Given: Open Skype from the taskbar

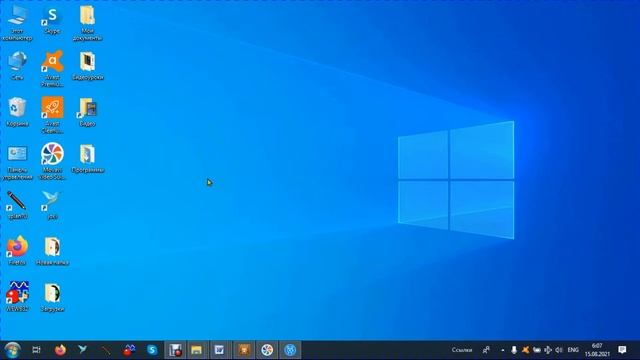Looking at the screenshot, I should point(152,350).
